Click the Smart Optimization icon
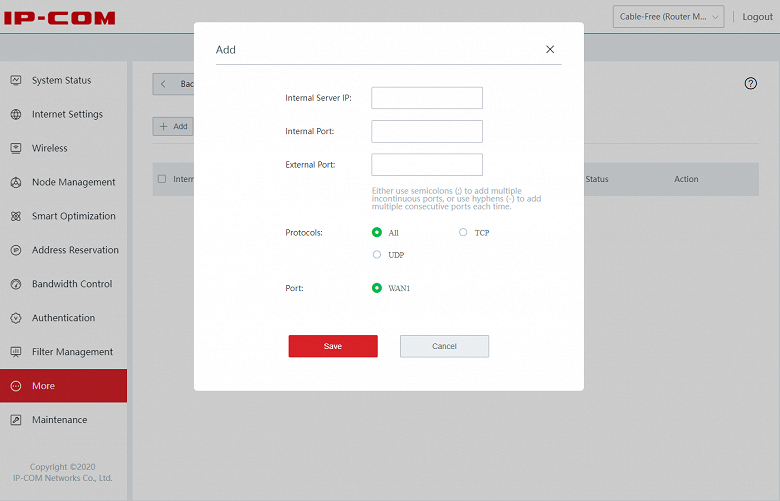 coord(16,216)
